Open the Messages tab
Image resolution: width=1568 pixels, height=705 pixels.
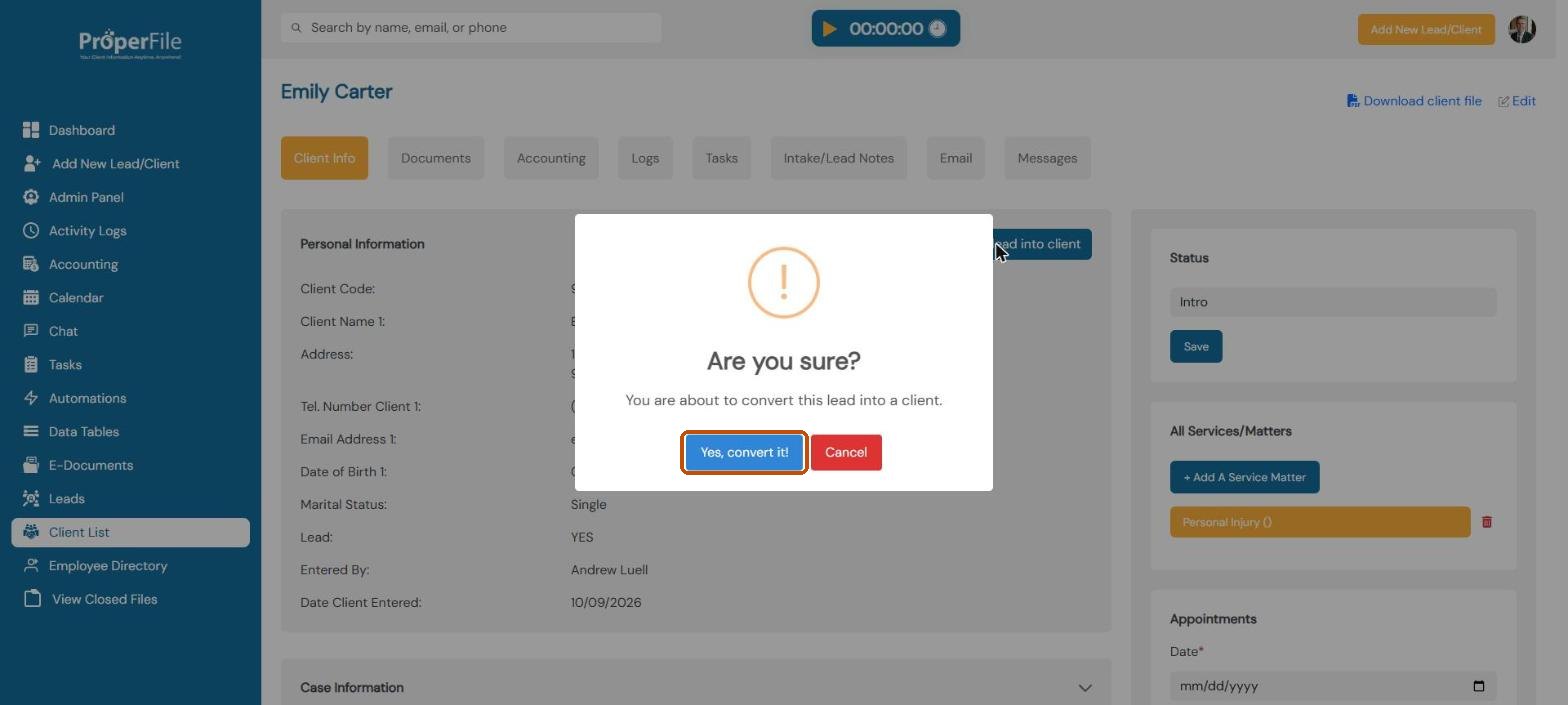(x=1047, y=158)
